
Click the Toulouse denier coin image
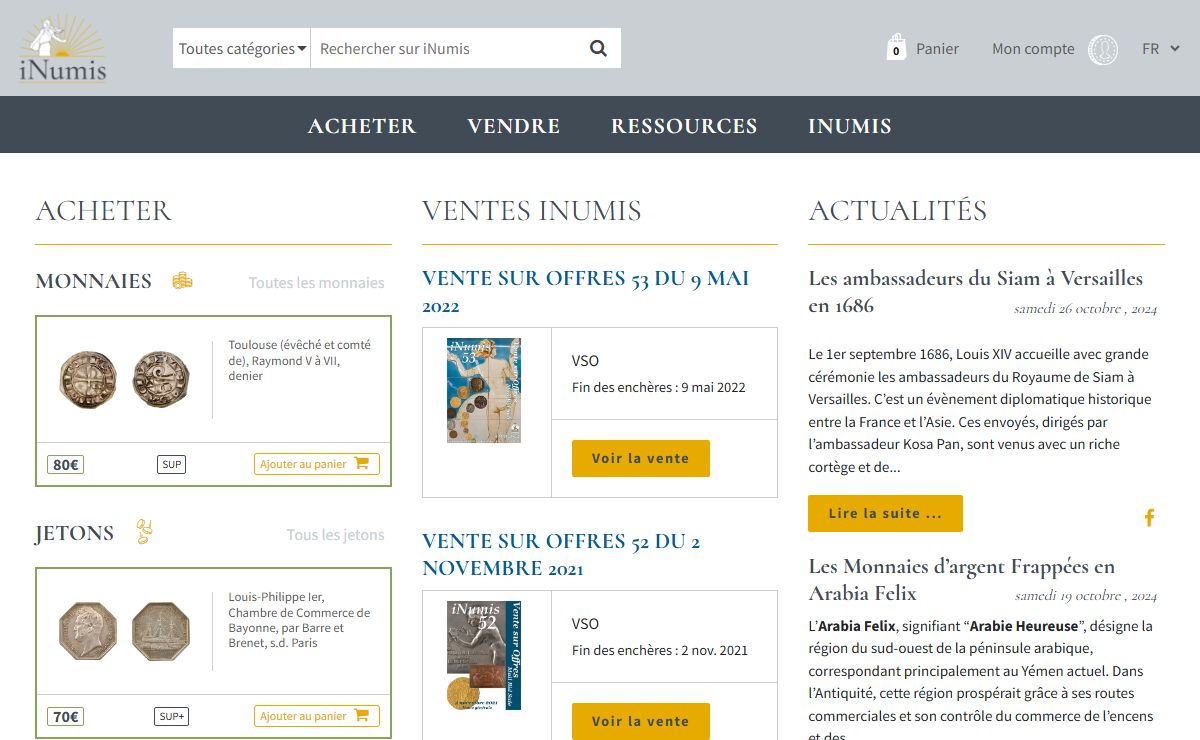pos(125,379)
